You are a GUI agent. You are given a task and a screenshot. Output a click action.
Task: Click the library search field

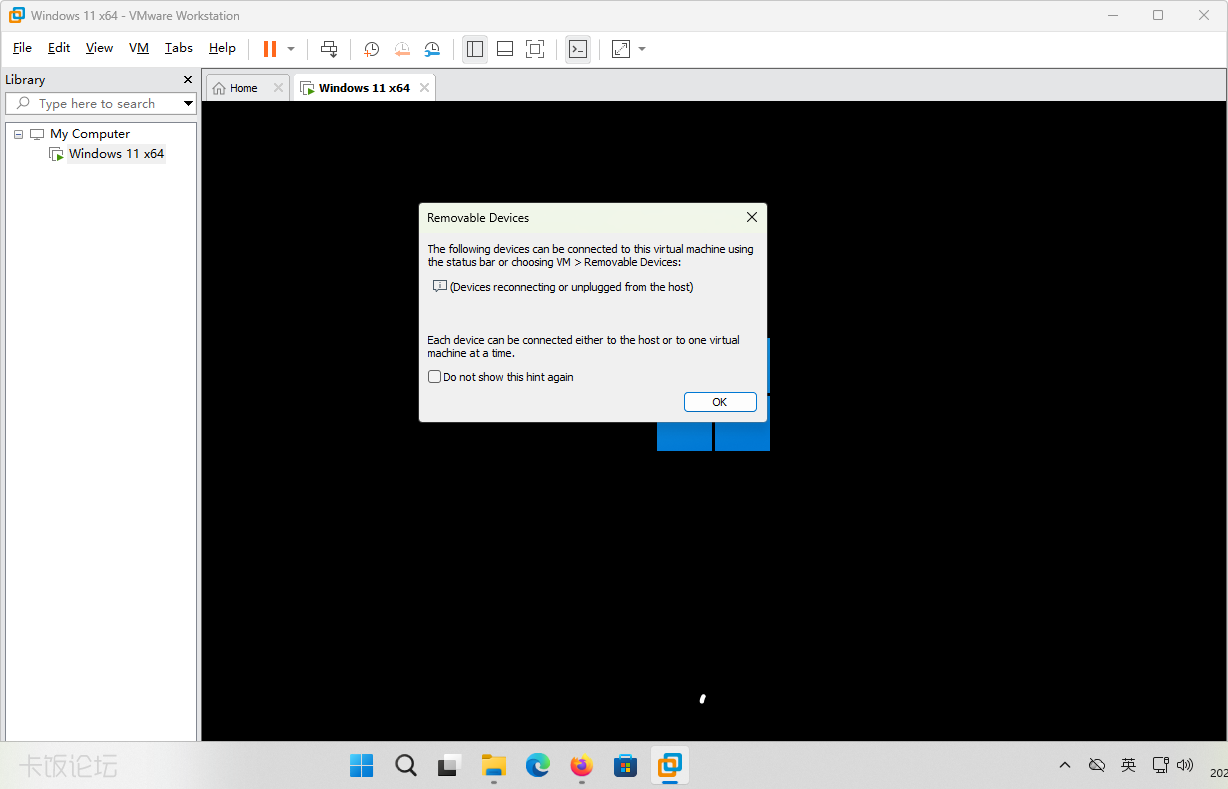[95, 104]
